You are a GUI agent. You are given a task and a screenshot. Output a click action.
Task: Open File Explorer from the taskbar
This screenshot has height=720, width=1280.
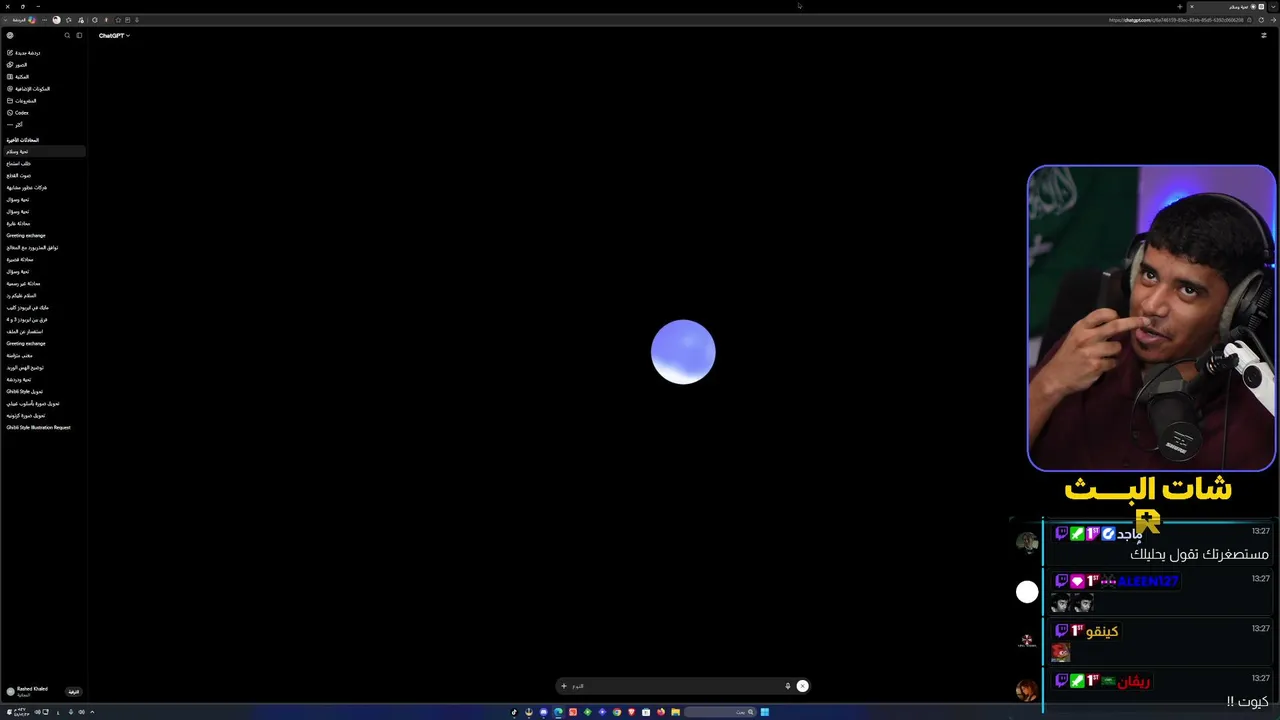pos(675,712)
